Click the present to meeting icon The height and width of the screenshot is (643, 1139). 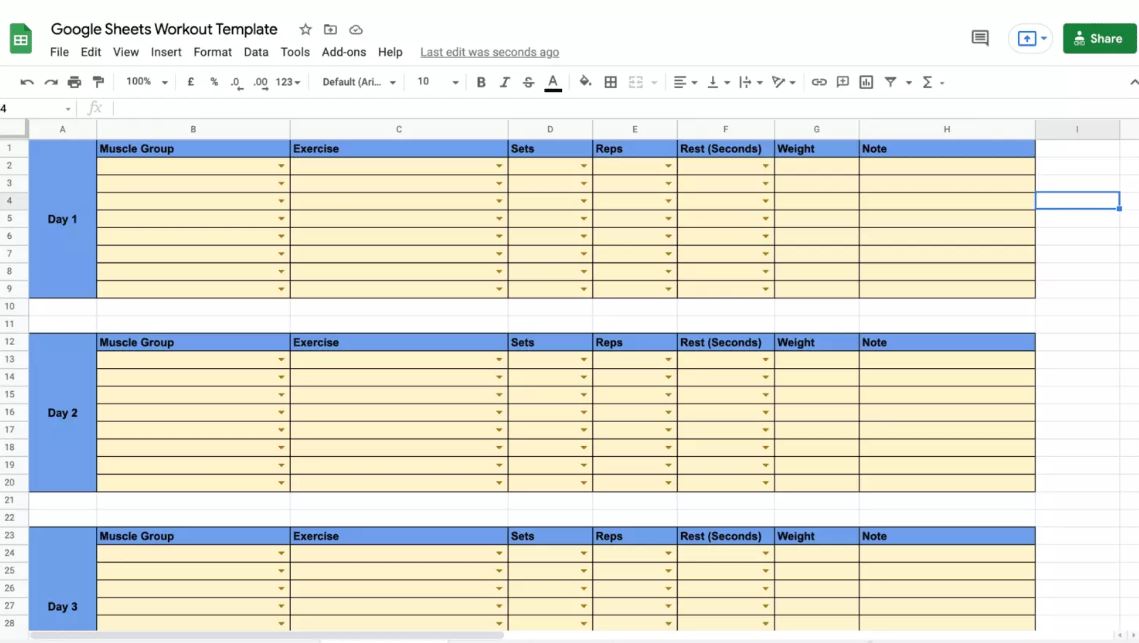[x=1027, y=39]
